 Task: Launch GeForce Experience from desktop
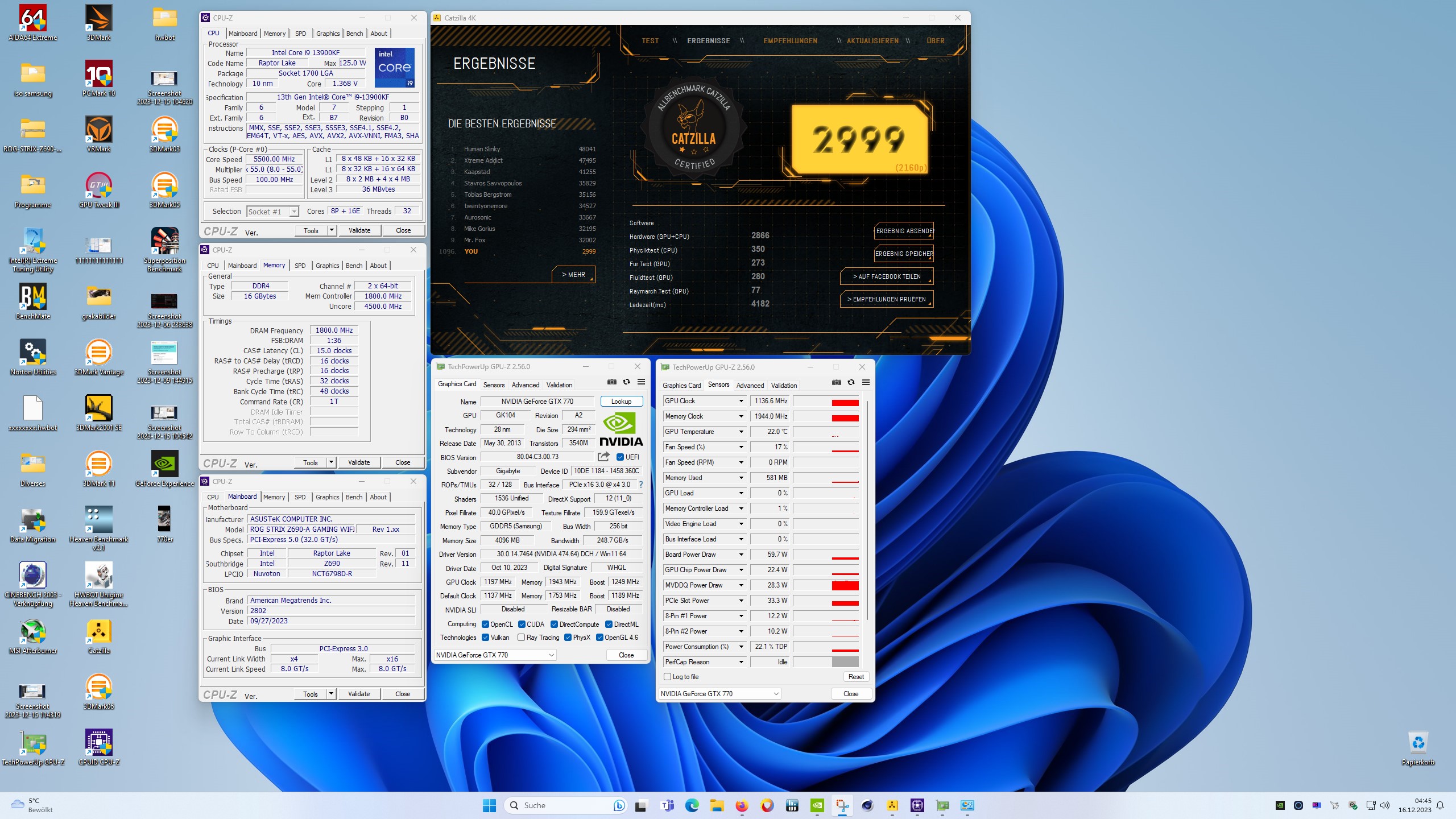pyautogui.click(x=164, y=469)
